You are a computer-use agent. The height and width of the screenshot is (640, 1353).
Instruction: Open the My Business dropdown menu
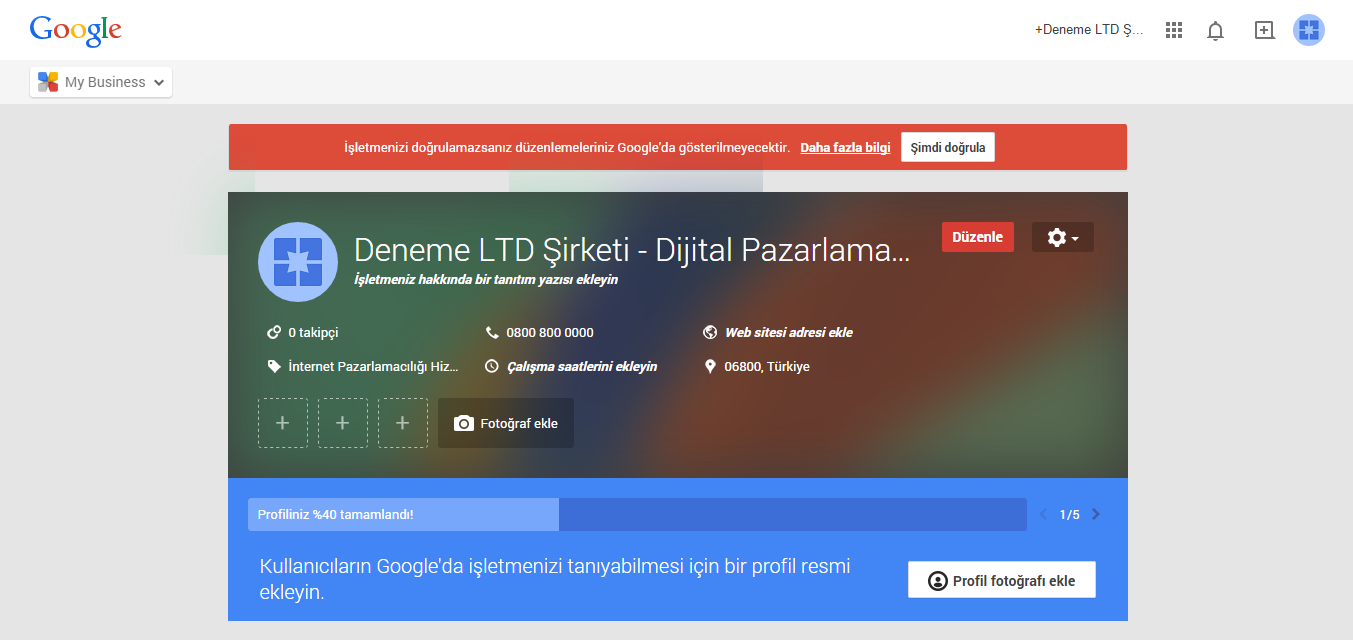click(101, 82)
